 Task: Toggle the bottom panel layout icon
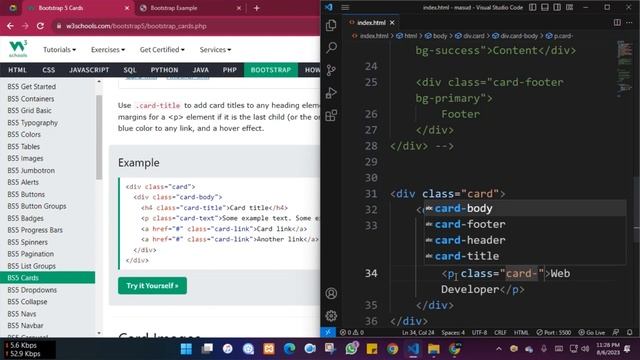coord(545,7)
